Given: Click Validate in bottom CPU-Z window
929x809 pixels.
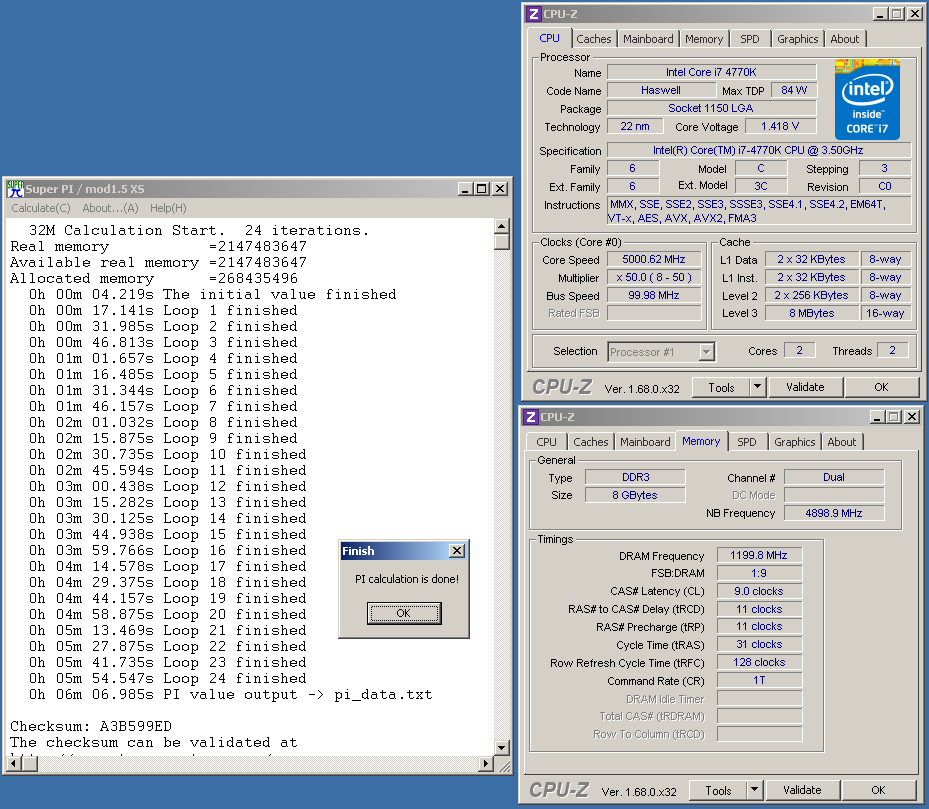Looking at the screenshot, I should [x=802, y=791].
